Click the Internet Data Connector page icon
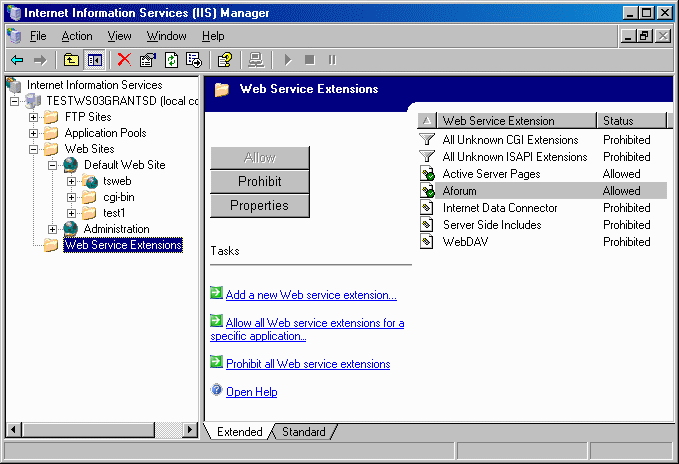This screenshot has height=464, width=679. tap(427, 208)
